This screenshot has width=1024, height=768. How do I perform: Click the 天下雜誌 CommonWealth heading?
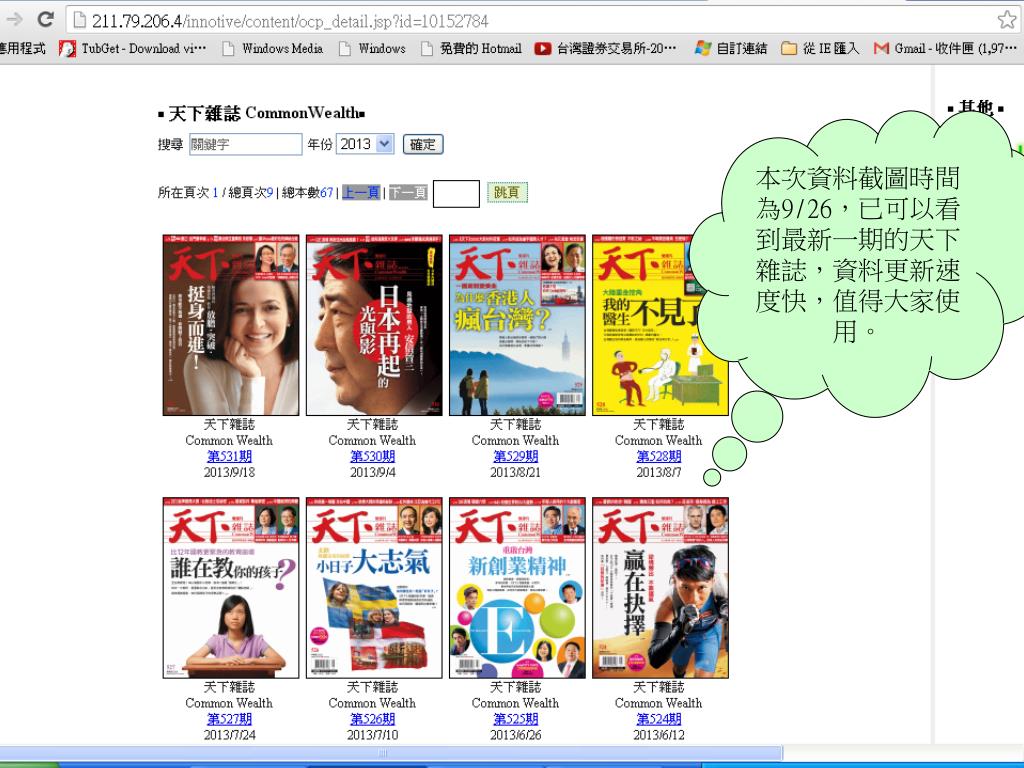tap(261, 113)
